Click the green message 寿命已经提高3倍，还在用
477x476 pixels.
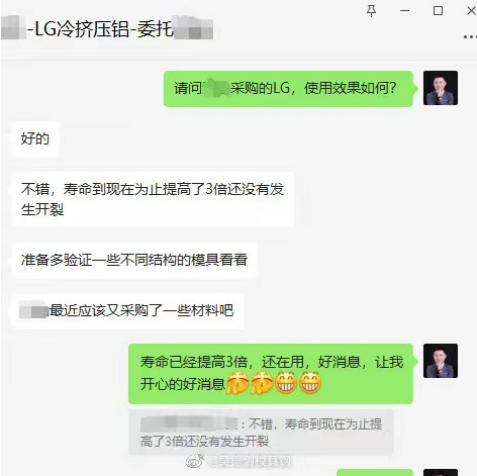pos(271,373)
